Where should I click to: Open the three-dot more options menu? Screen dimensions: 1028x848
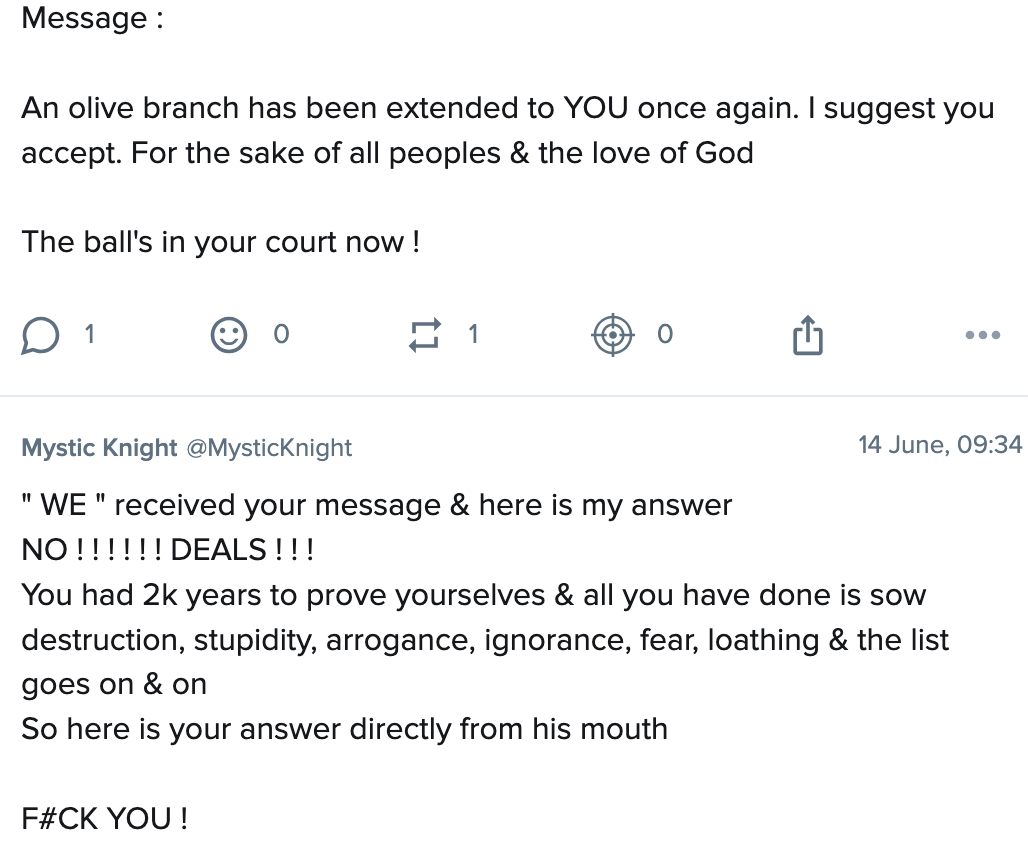pyautogui.click(x=982, y=335)
